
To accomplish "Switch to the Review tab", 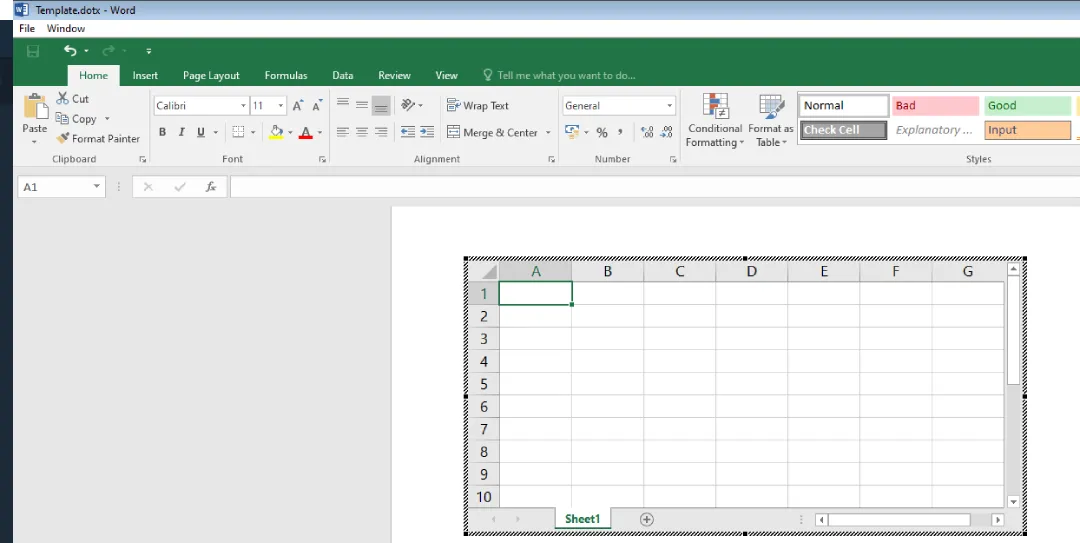I will click(x=394, y=75).
